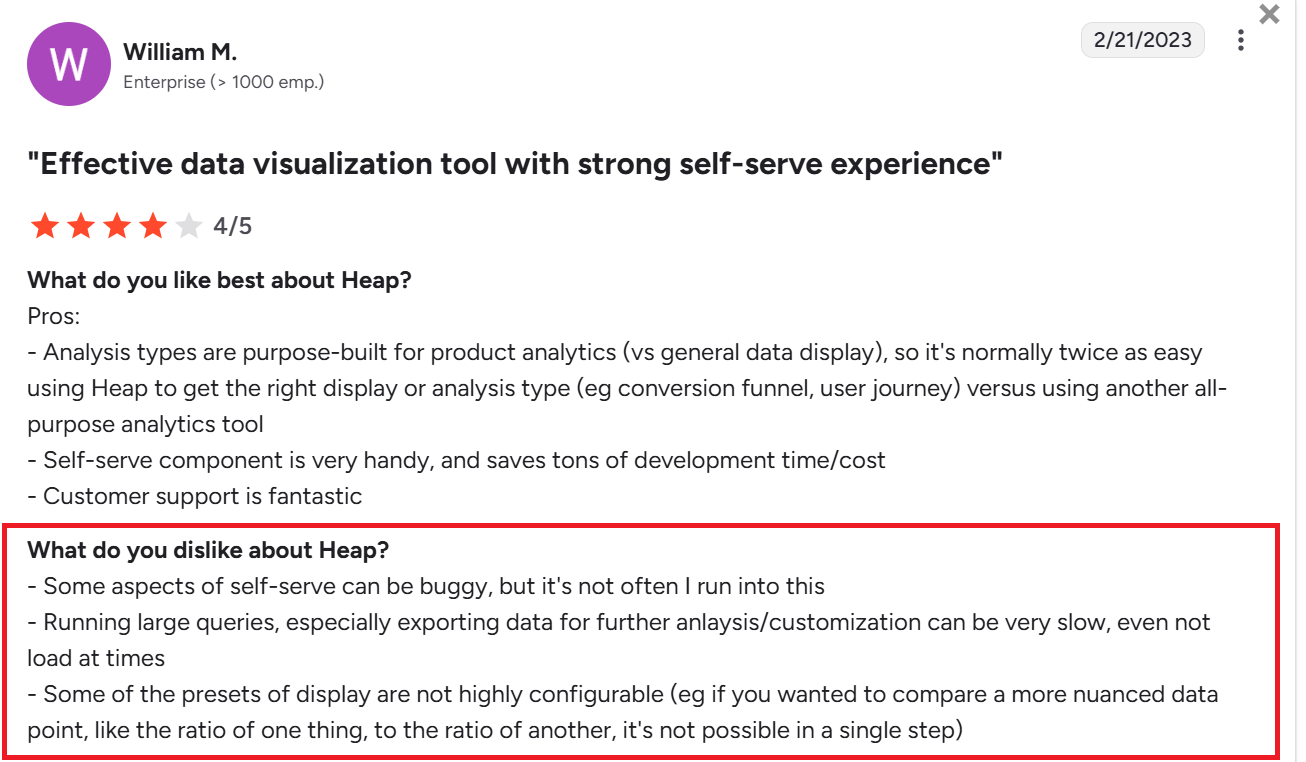The width and height of the screenshot is (1306, 762).
Task: Click the second rating star
Action: [80, 226]
